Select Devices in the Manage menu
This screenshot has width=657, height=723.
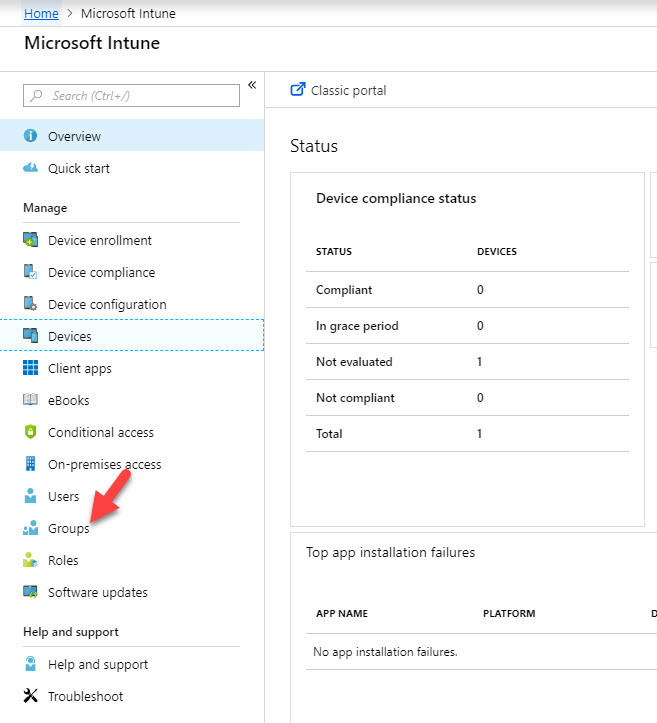pyautogui.click(x=70, y=337)
